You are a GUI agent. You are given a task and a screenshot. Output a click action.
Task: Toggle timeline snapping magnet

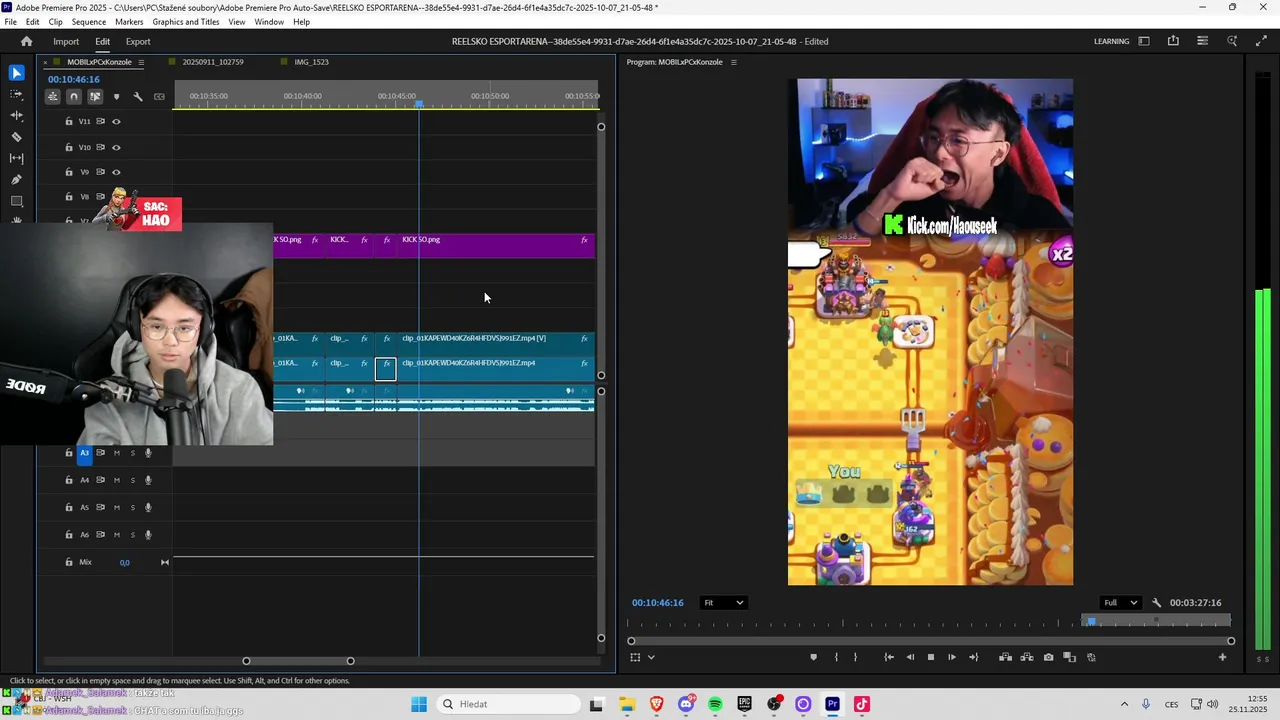click(x=73, y=97)
